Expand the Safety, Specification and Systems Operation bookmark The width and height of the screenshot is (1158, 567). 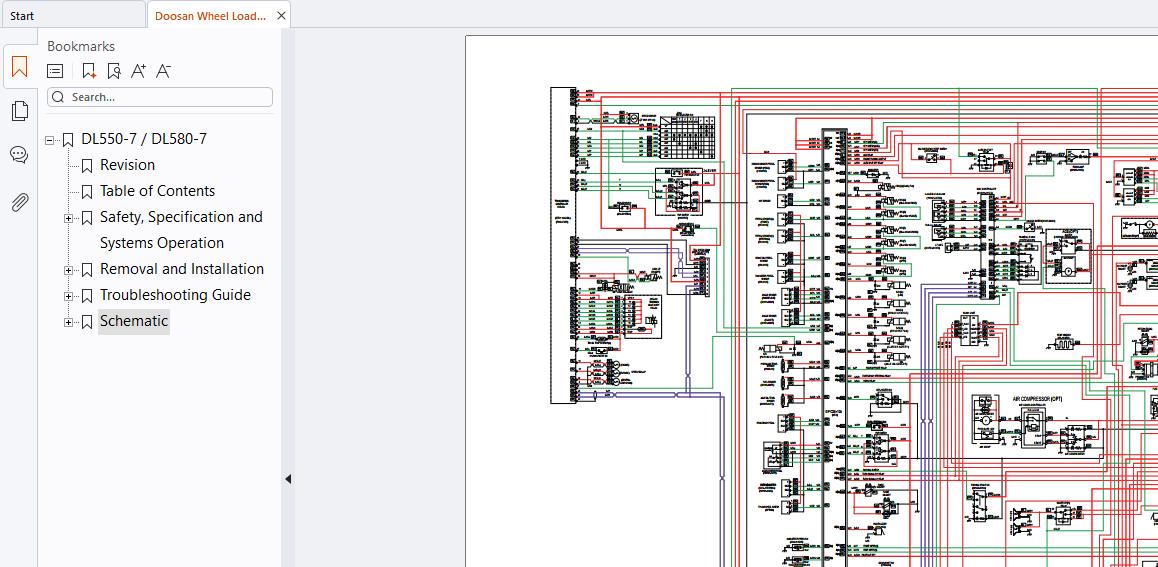click(68, 218)
